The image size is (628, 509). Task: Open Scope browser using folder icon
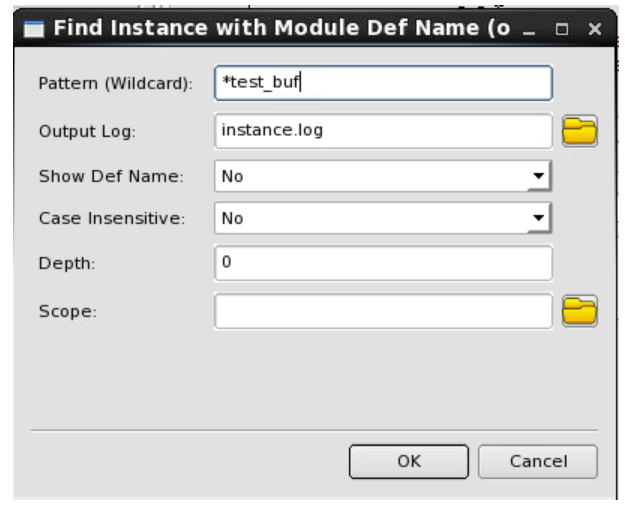point(580,311)
